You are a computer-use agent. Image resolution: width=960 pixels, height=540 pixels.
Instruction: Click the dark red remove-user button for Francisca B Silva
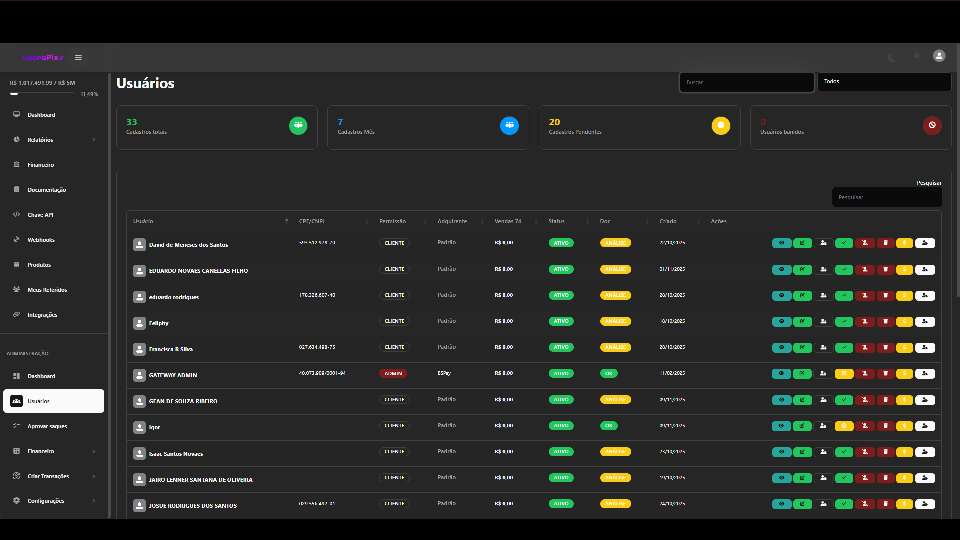pos(865,348)
